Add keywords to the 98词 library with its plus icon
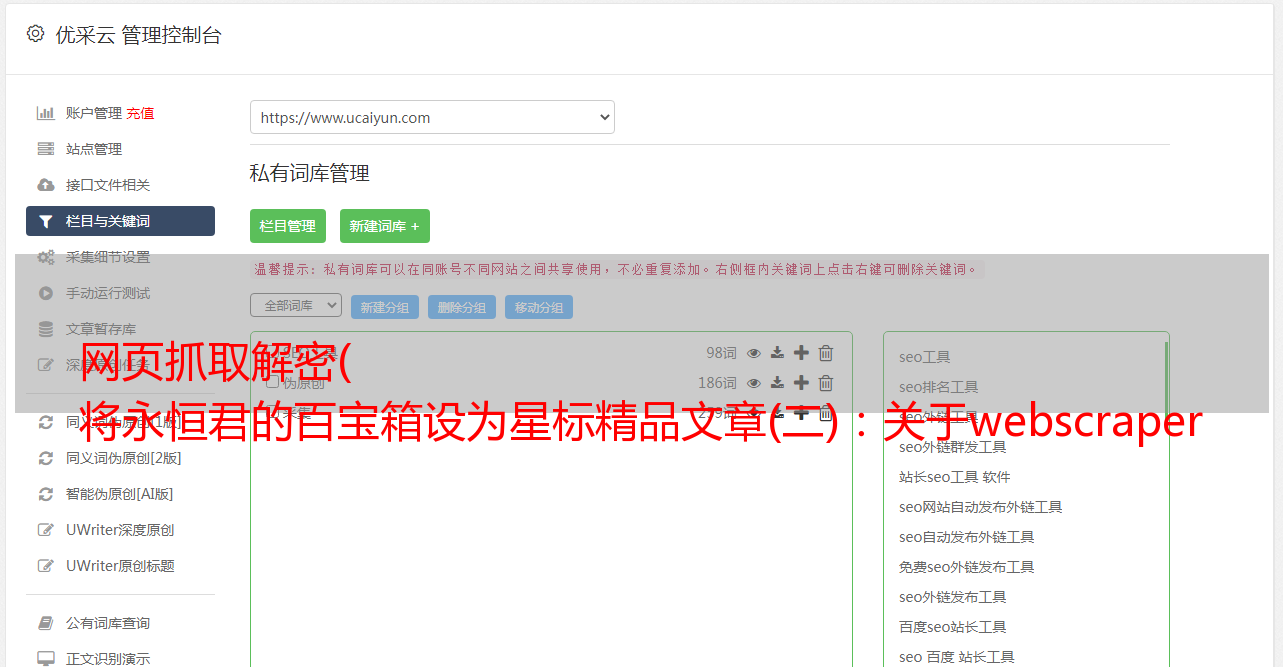Image resolution: width=1283 pixels, height=667 pixels. tap(801, 353)
